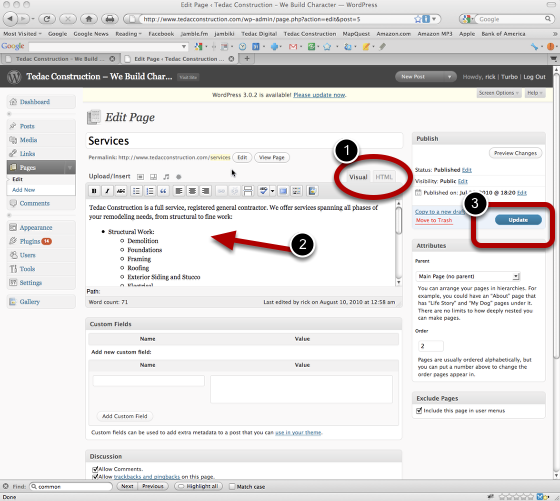Image resolution: width=560 pixels, height=501 pixels.
Task: Click Add Custom Field button
Action: tap(125, 416)
